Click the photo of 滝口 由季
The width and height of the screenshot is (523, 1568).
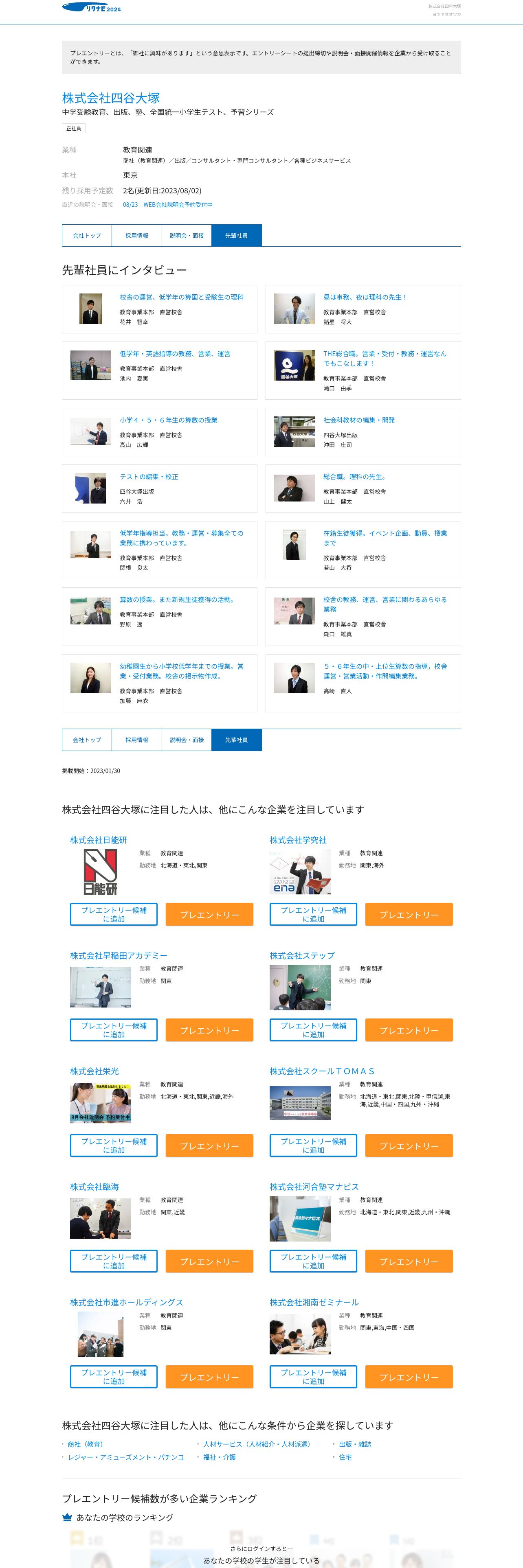point(294,365)
